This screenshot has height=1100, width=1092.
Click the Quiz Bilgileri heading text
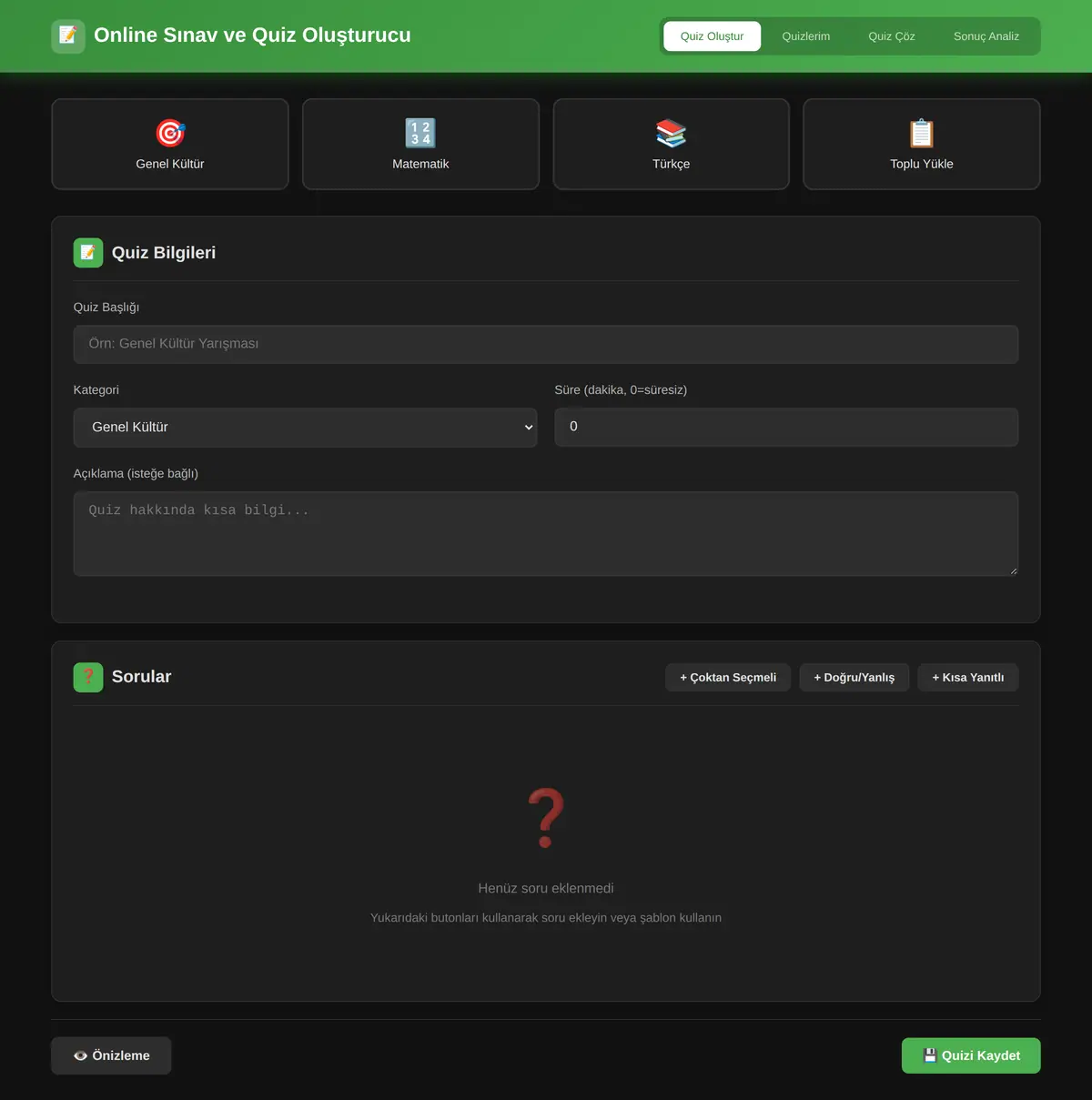[164, 253]
